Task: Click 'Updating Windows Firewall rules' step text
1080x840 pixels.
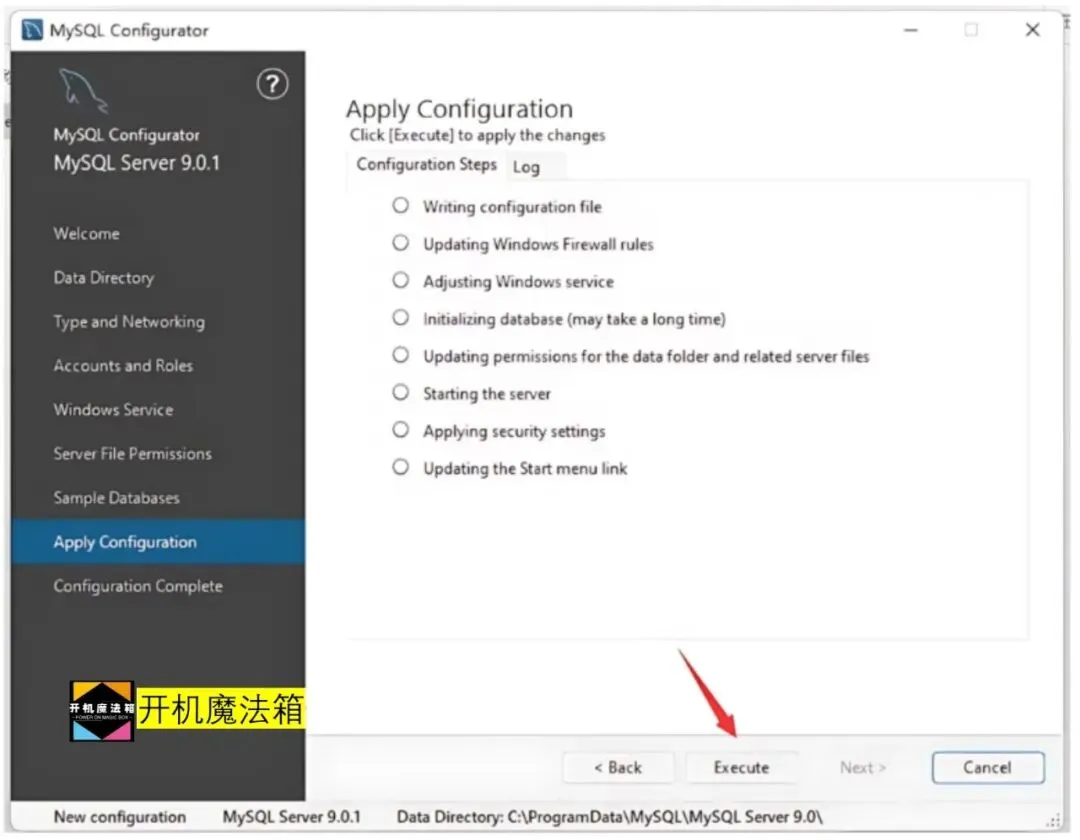Action: tap(538, 244)
